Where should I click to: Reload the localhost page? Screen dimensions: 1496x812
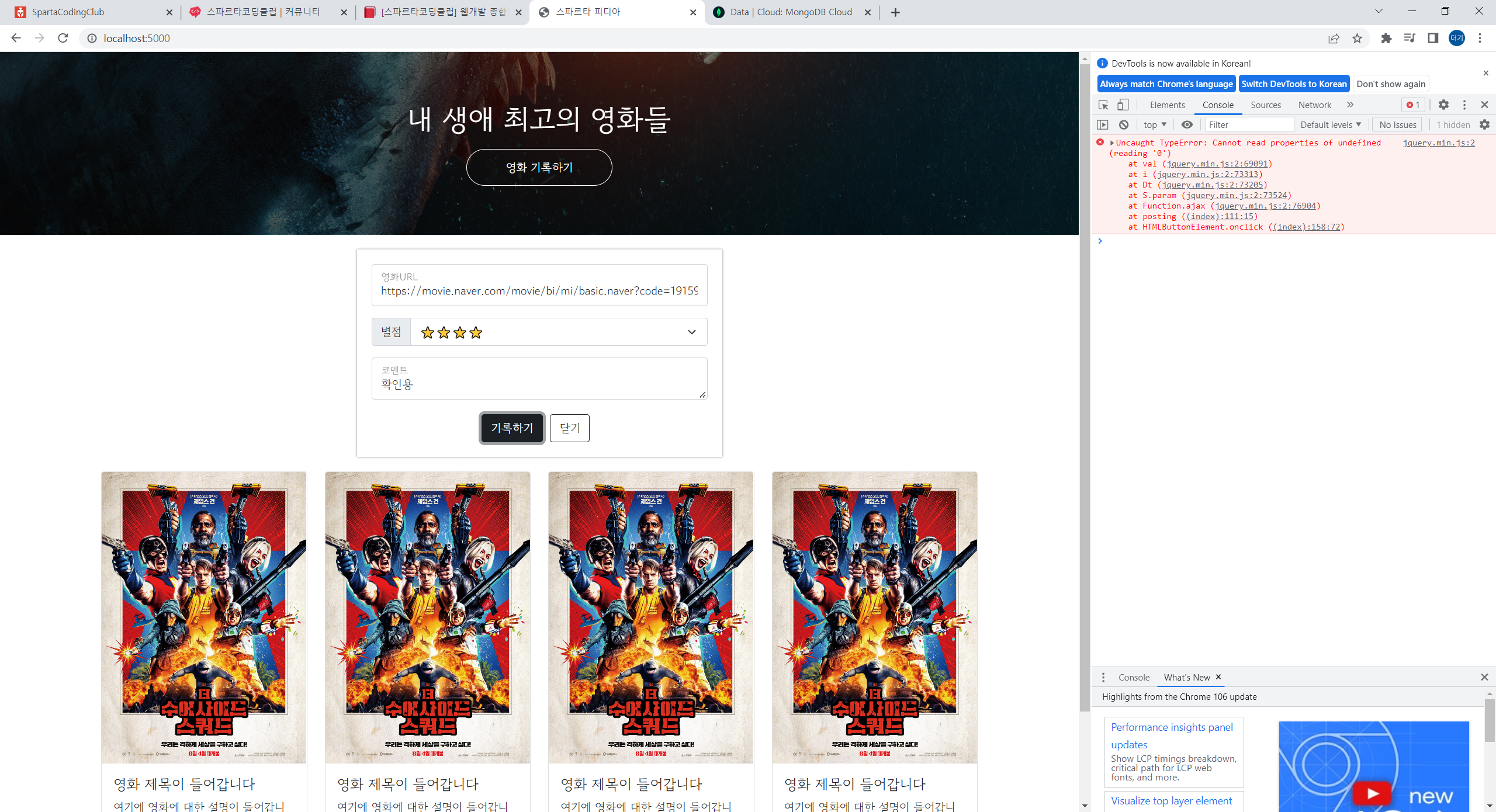[x=63, y=38]
